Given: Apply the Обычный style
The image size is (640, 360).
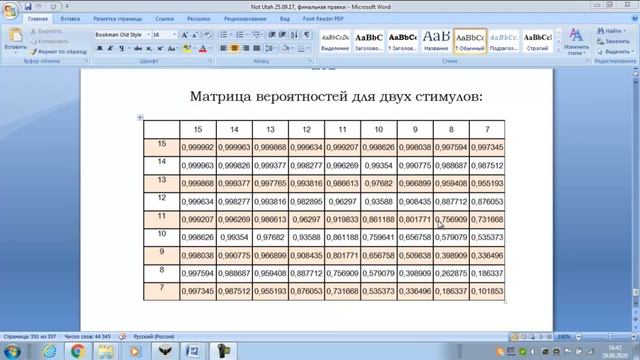Looking at the screenshot, I should (x=470, y=41).
